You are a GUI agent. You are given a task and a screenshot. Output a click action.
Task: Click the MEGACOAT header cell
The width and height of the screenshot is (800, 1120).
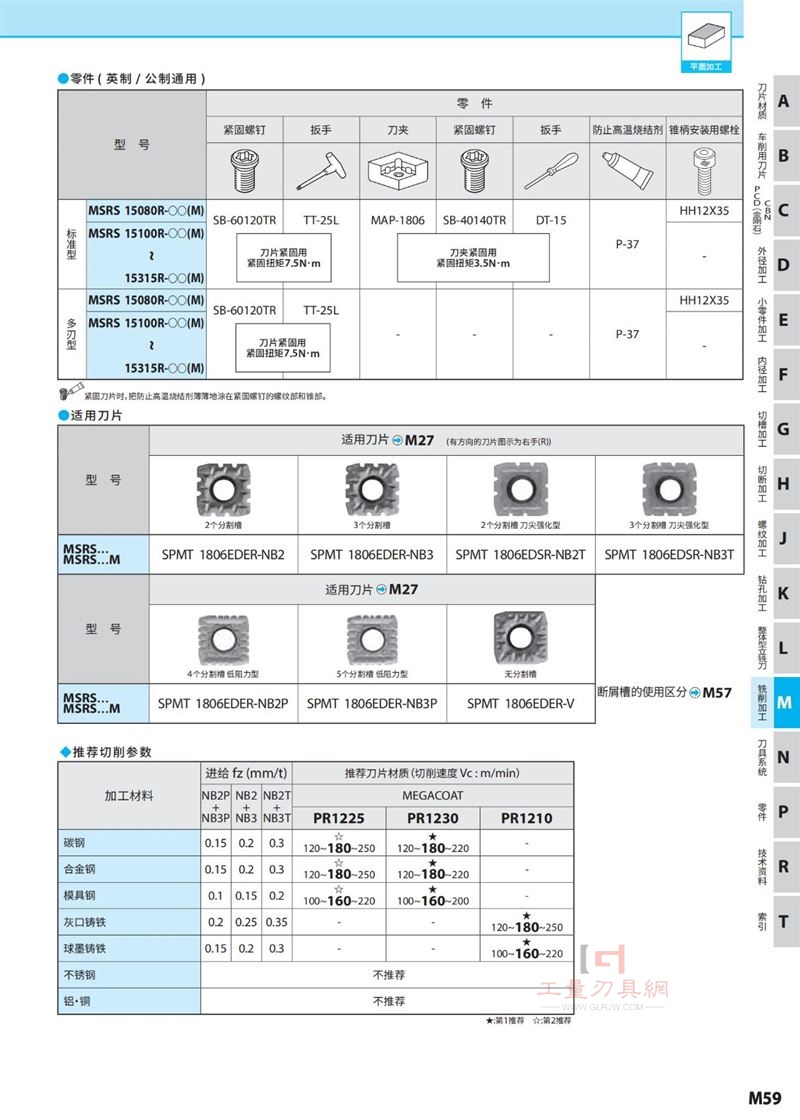pyautogui.click(x=433, y=796)
